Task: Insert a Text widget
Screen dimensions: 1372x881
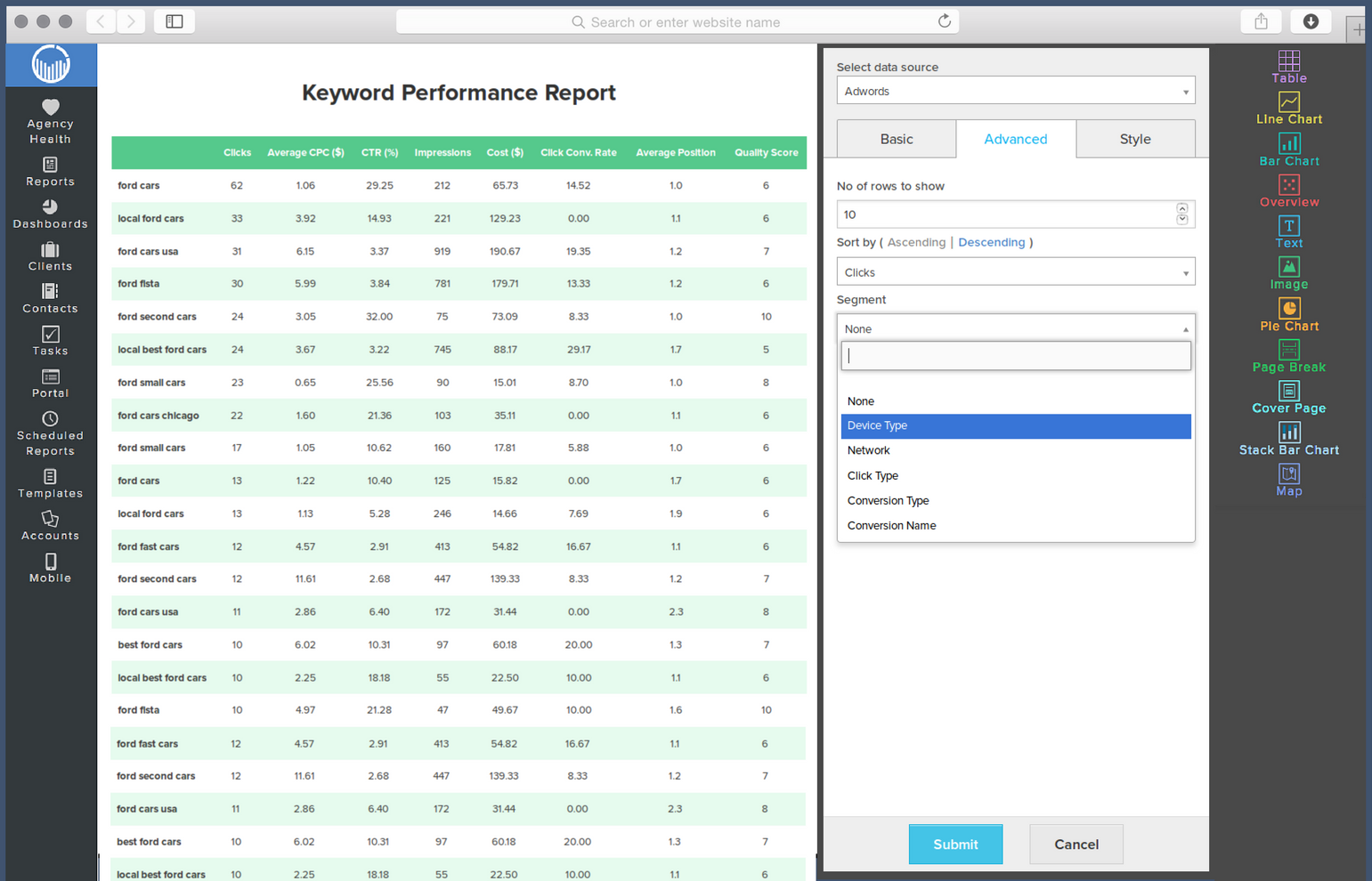Action: (x=1288, y=231)
